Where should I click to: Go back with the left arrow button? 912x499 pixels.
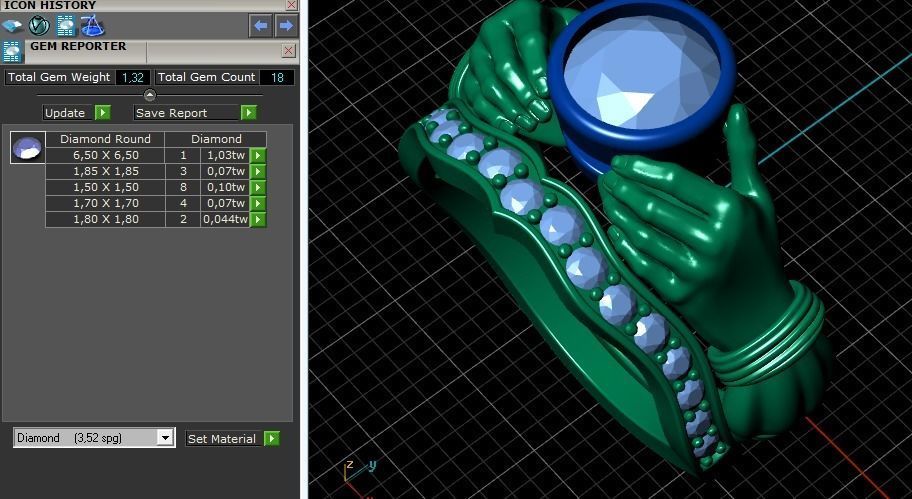click(x=261, y=26)
